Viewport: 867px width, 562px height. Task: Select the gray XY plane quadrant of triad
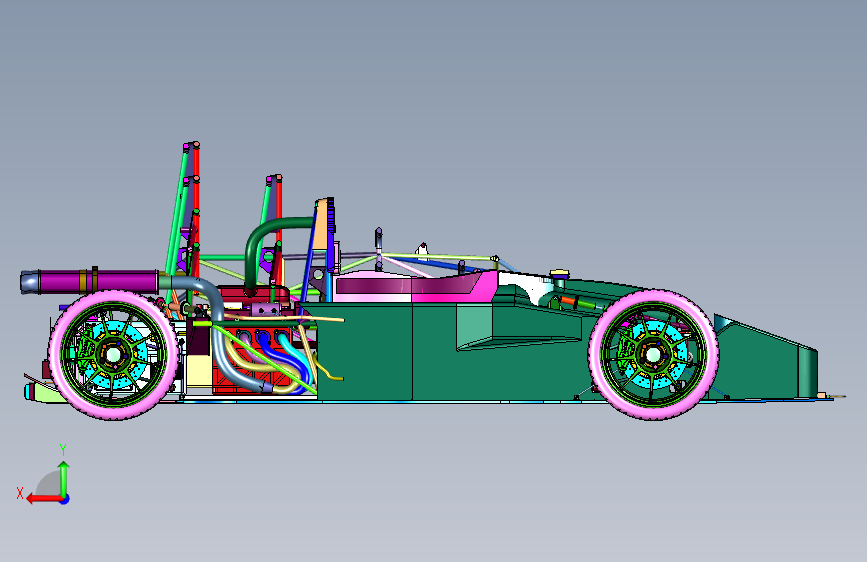coord(50,485)
